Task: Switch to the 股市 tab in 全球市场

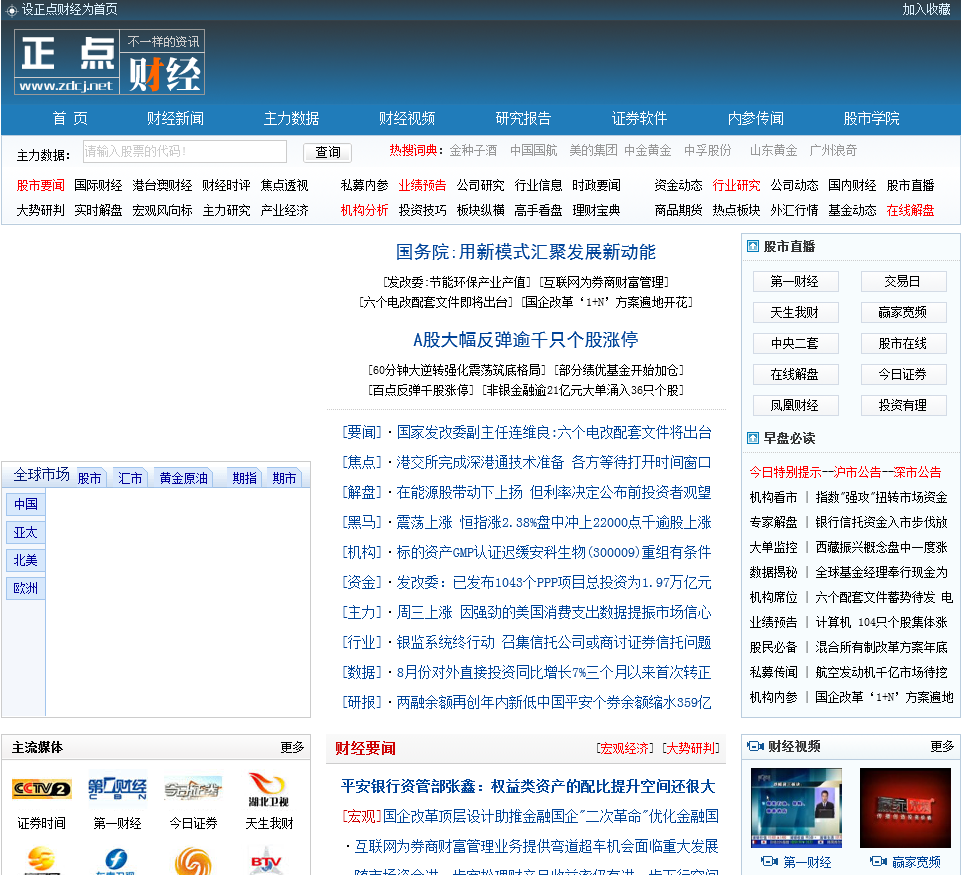Action: [90, 478]
